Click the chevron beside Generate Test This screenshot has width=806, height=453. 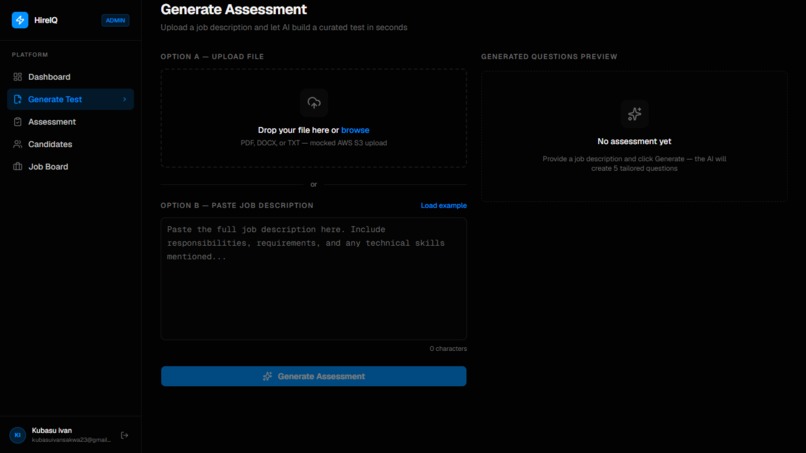pyautogui.click(x=124, y=99)
